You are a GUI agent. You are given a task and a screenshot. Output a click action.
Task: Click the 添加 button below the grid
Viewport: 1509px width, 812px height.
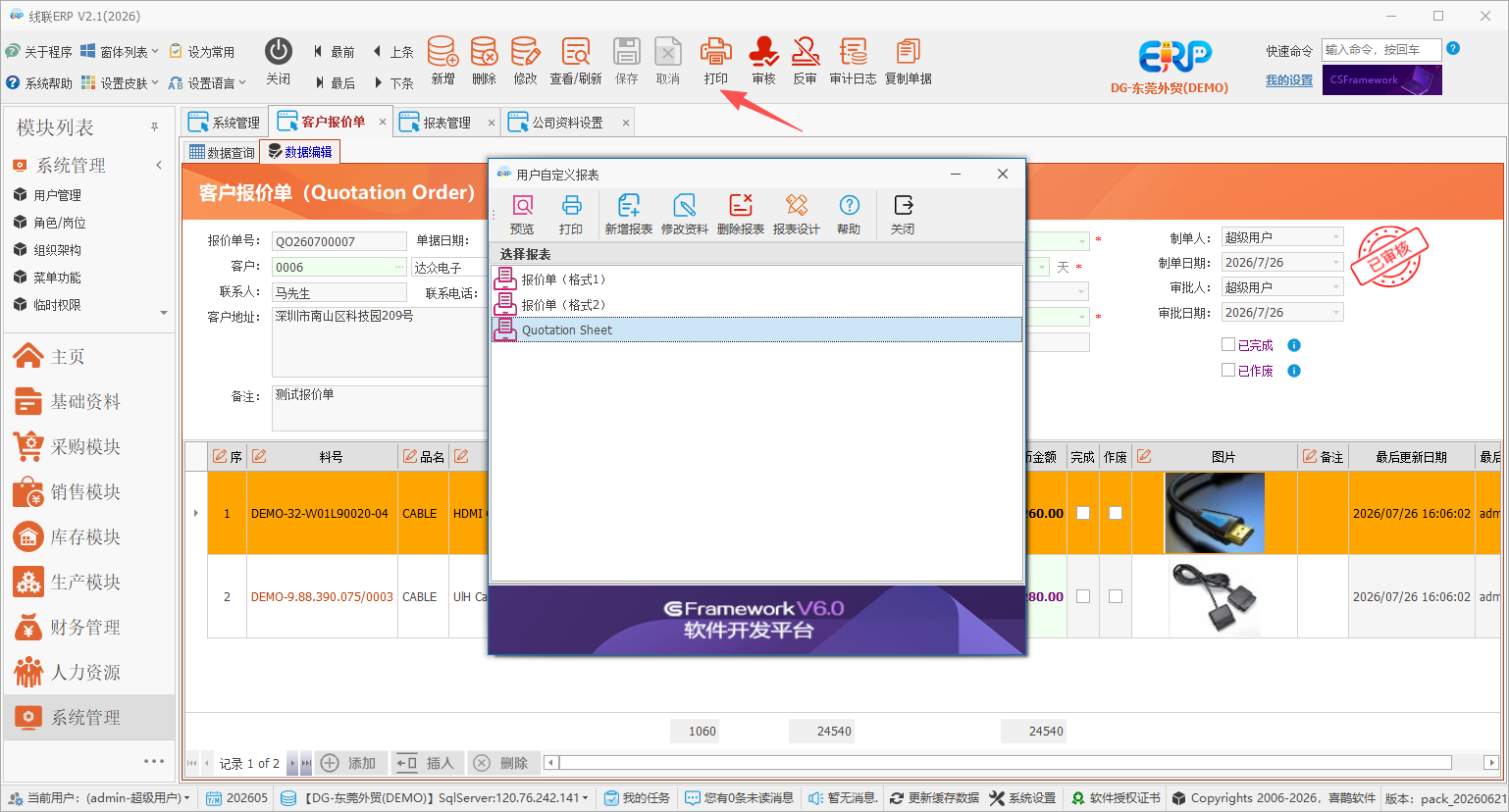350,763
